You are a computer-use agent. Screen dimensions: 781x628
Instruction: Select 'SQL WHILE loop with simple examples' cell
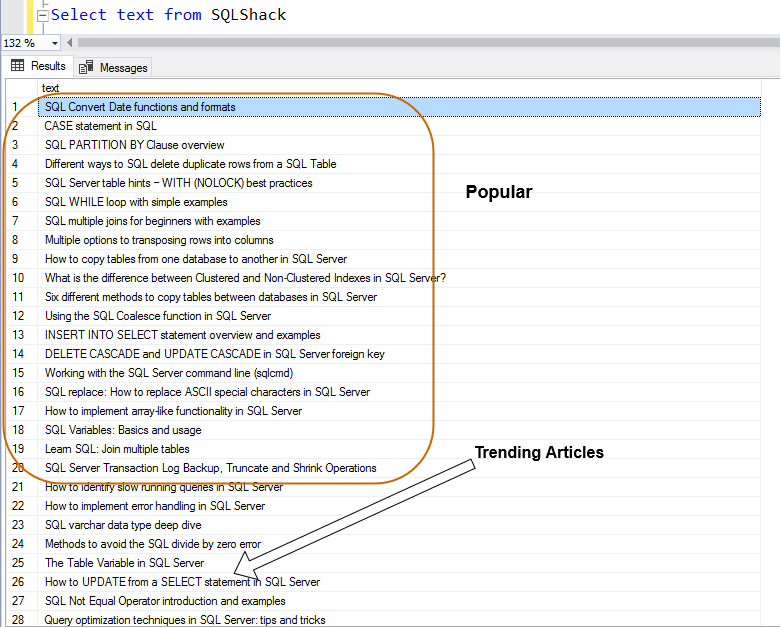pyautogui.click(x=136, y=202)
